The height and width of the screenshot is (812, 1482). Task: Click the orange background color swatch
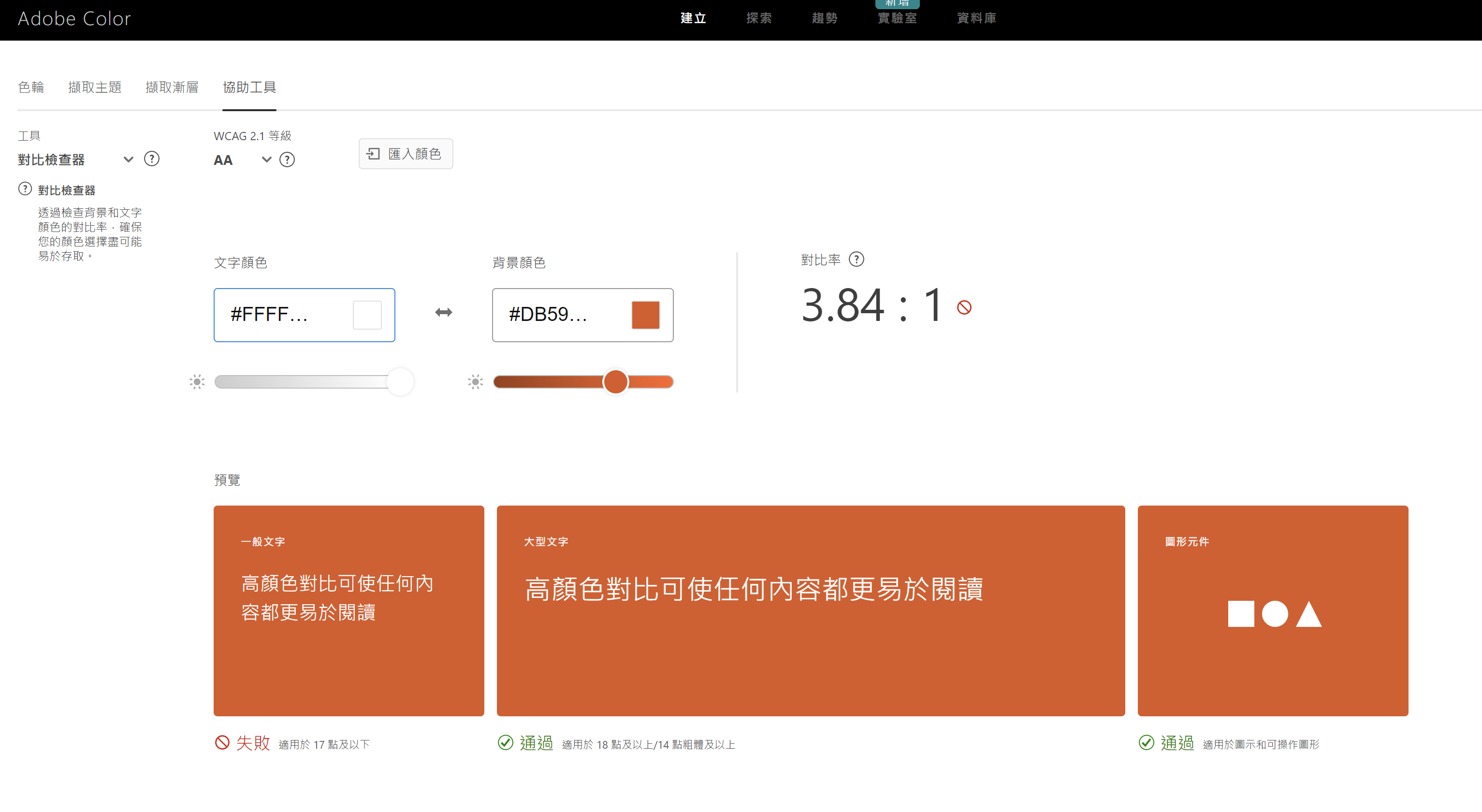click(645, 315)
